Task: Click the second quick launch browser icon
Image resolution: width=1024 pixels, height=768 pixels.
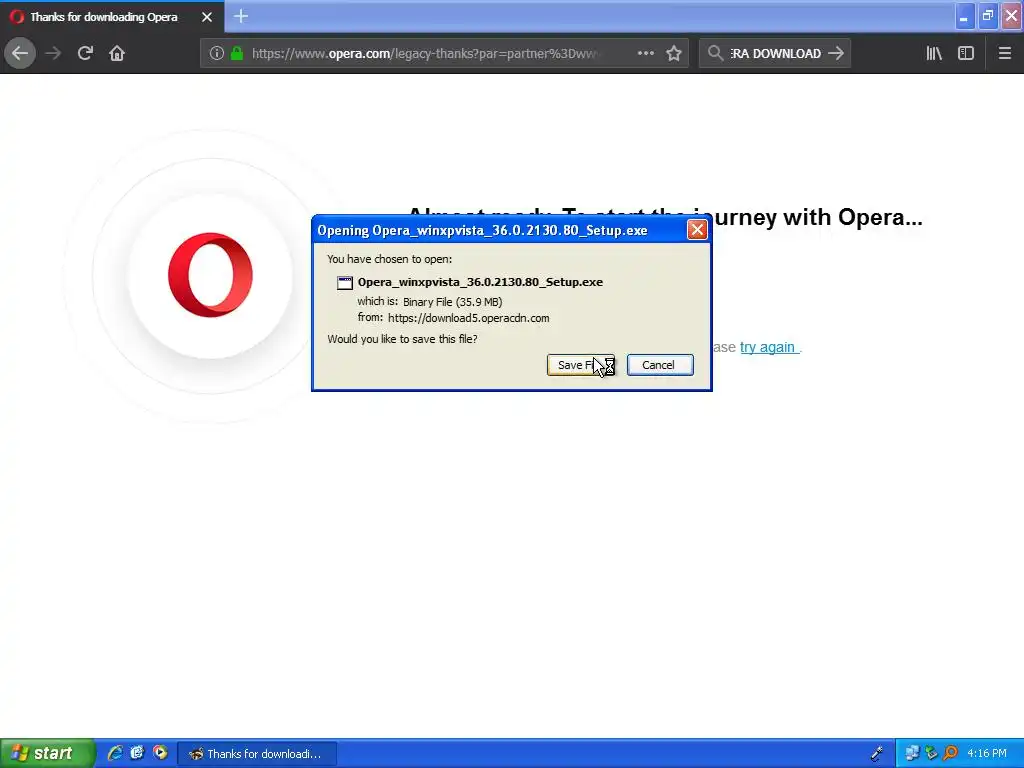Action: click(137, 754)
